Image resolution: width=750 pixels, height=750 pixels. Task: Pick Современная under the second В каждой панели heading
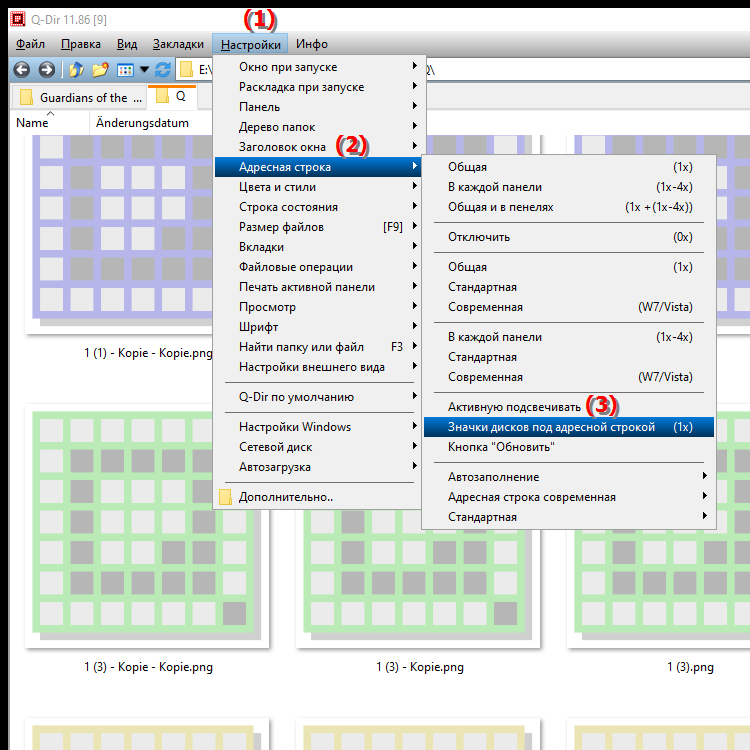point(569,377)
